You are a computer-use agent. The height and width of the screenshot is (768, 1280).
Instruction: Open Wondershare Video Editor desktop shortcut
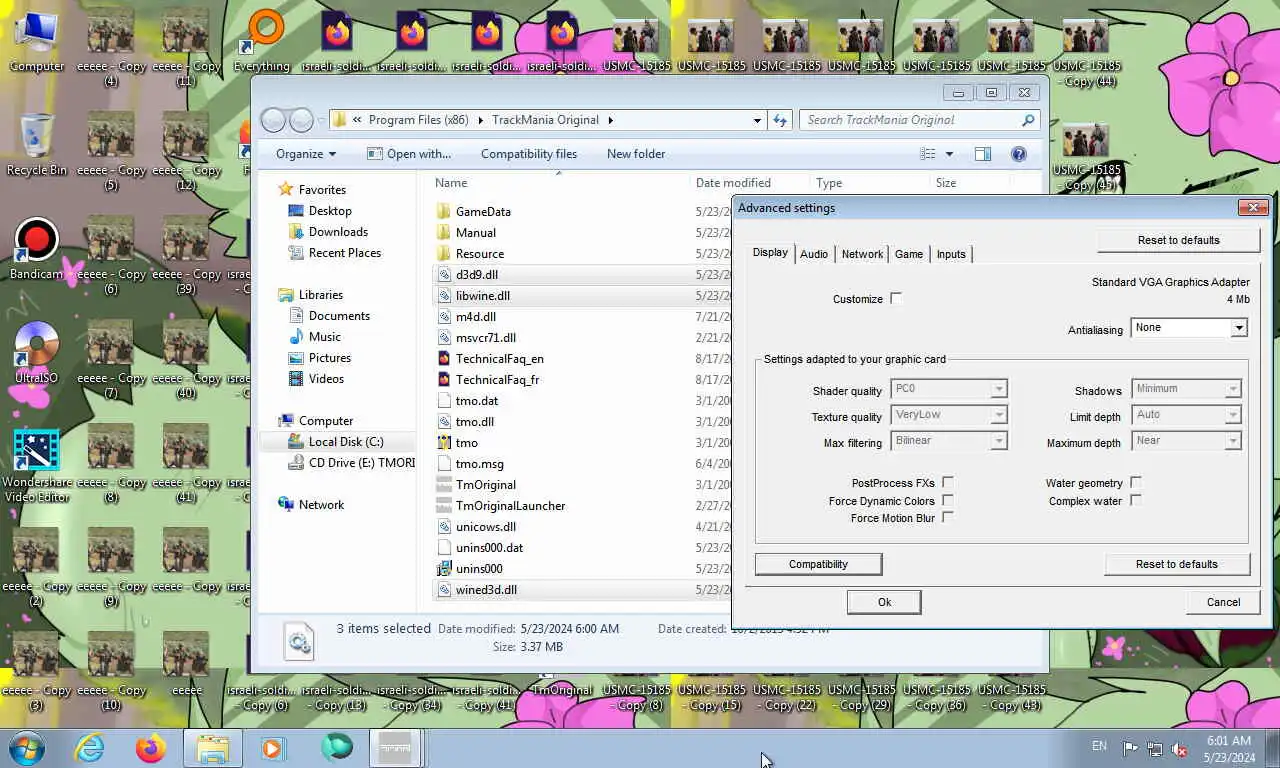[37, 464]
